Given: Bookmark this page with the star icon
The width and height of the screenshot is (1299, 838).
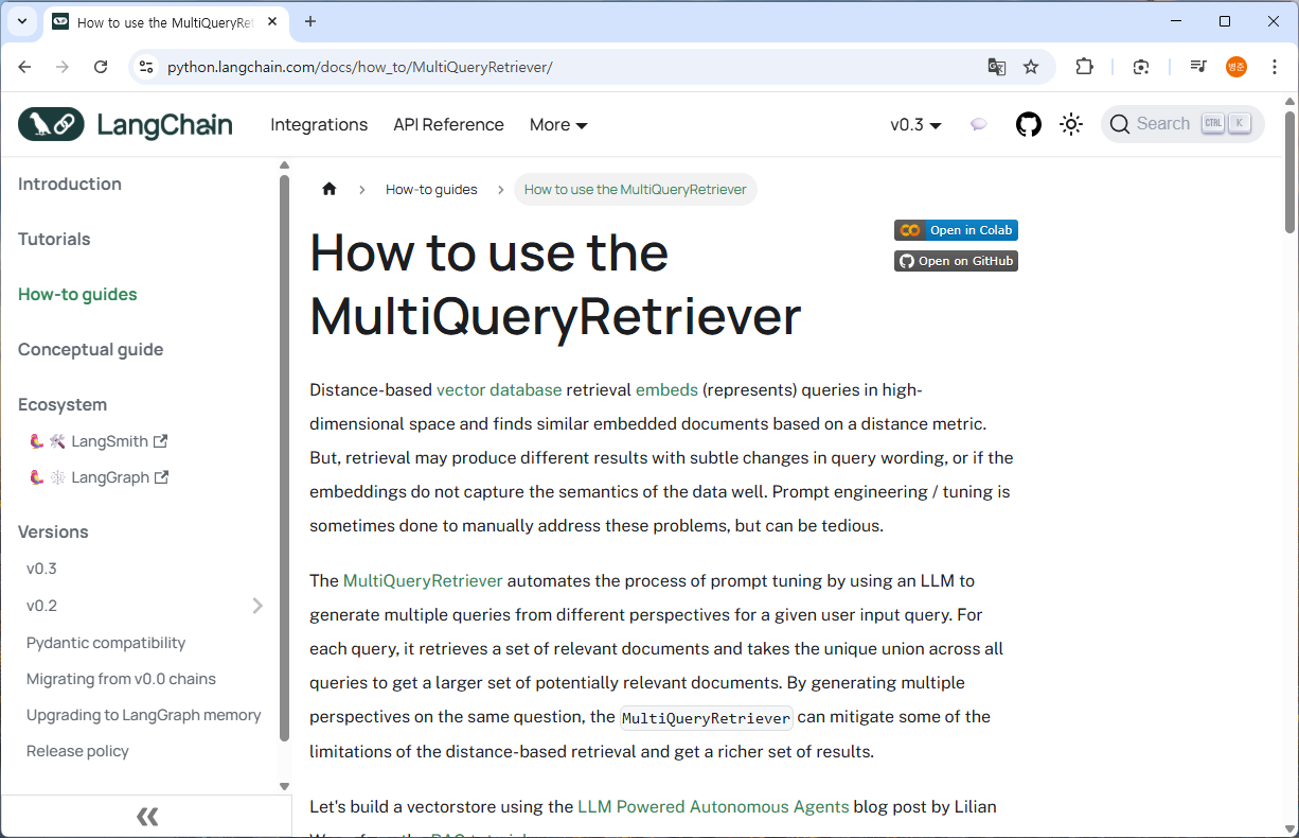Looking at the screenshot, I should pyautogui.click(x=1031, y=67).
